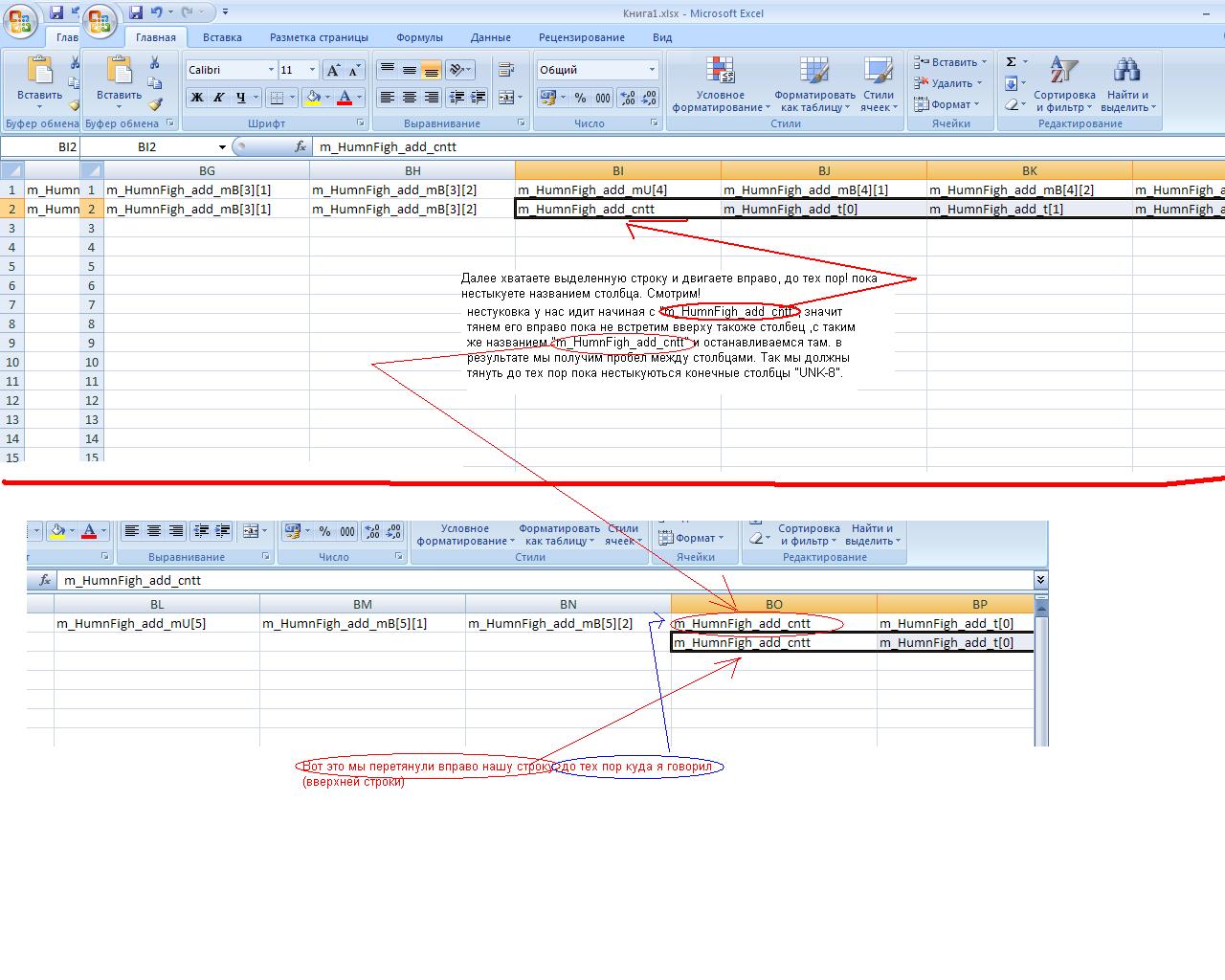Increase decimal places in the top ribbon
This screenshot has height=980, width=1225.
pos(628,97)
